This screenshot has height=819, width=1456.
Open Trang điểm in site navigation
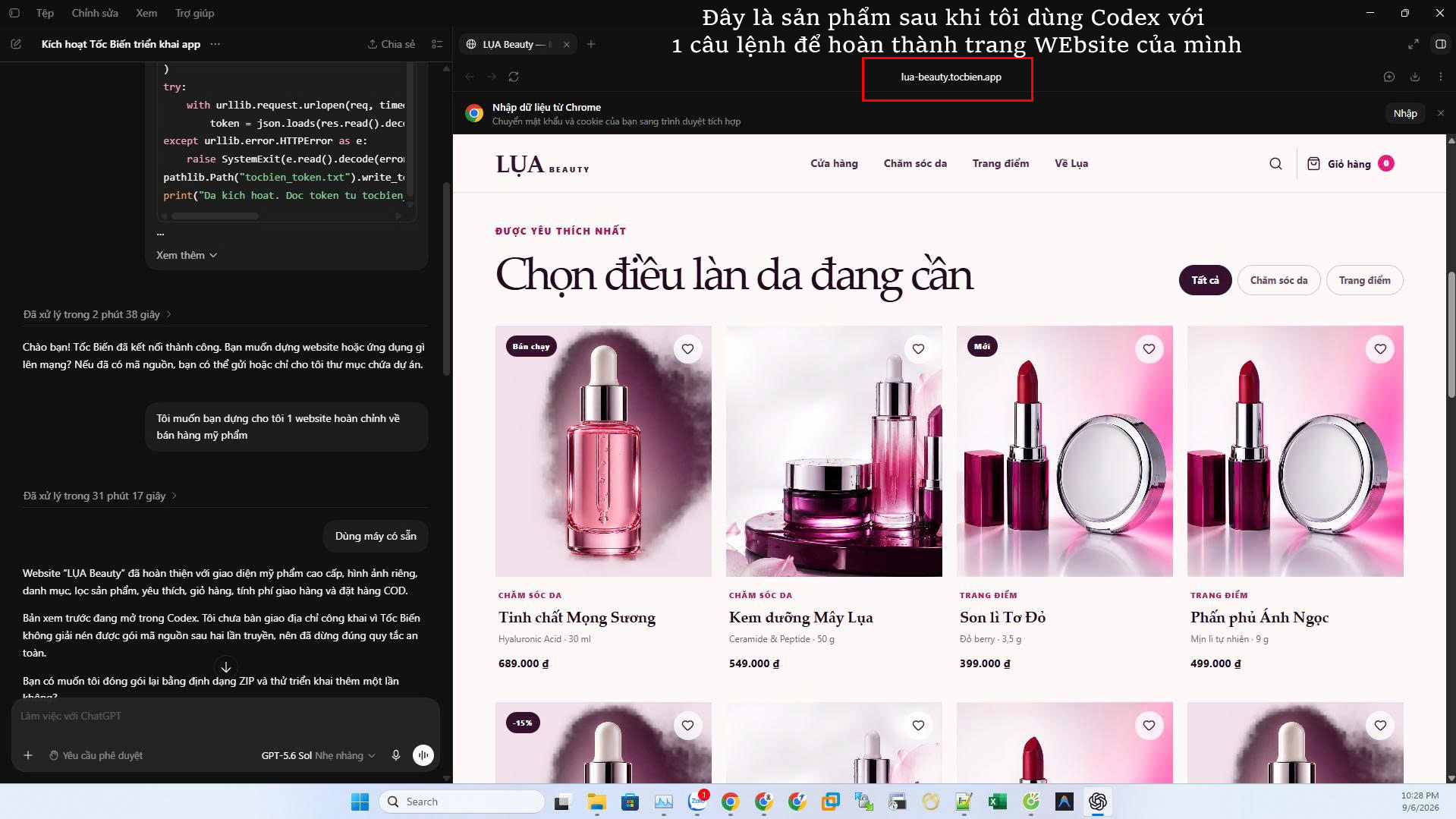click(x=1001, y=163)
